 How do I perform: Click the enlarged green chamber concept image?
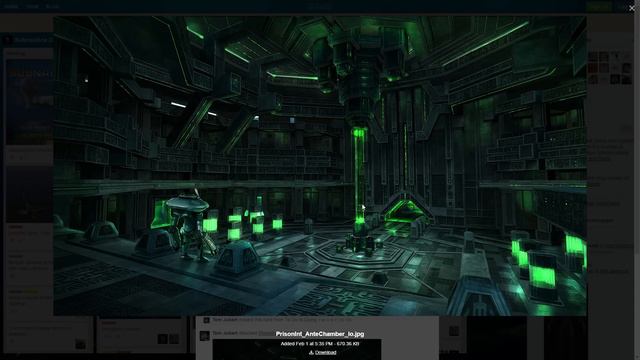tap(320, 166)
